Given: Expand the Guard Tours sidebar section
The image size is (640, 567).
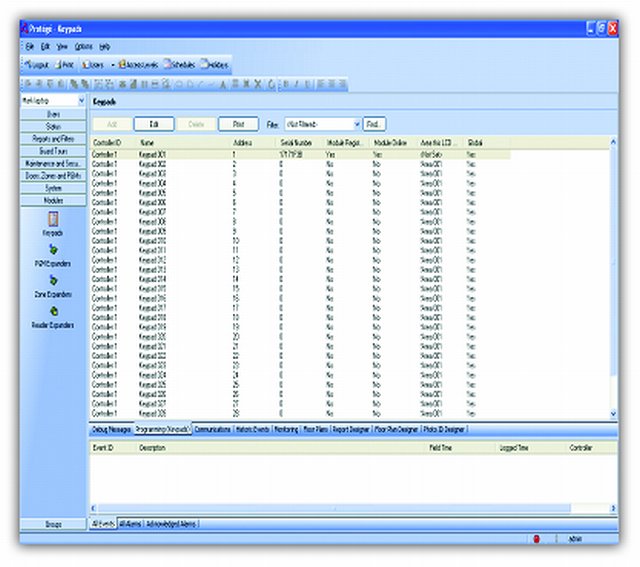Looking at the screenshot, I should point(52,151).
